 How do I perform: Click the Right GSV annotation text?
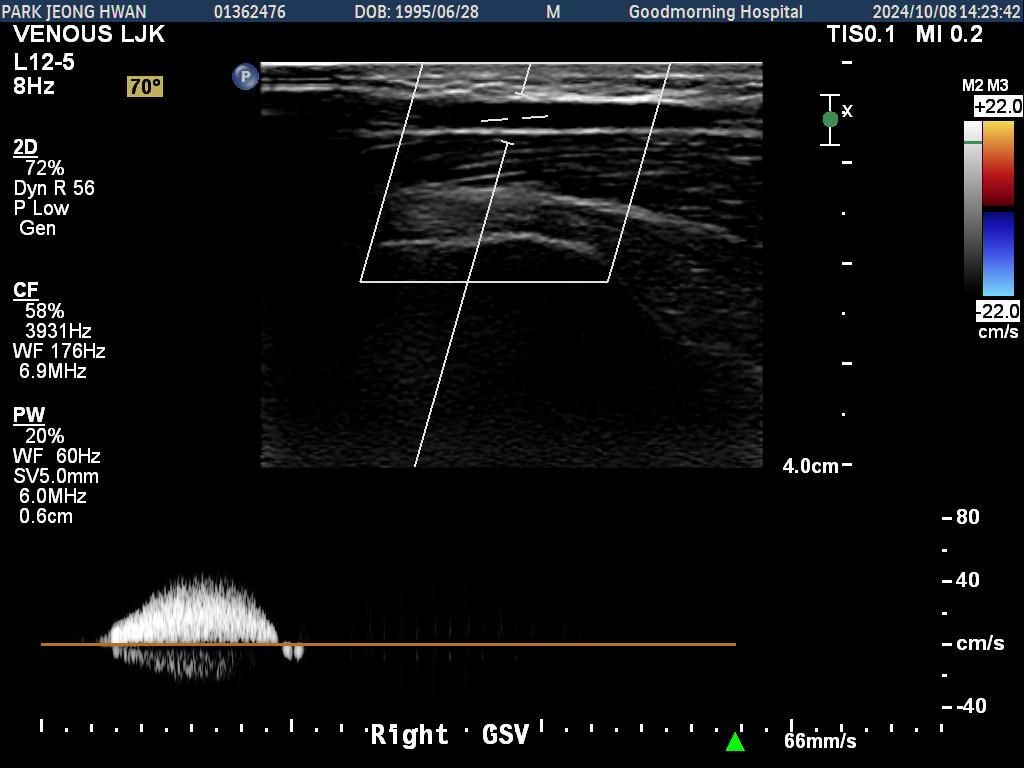click(x=449, y=735)
